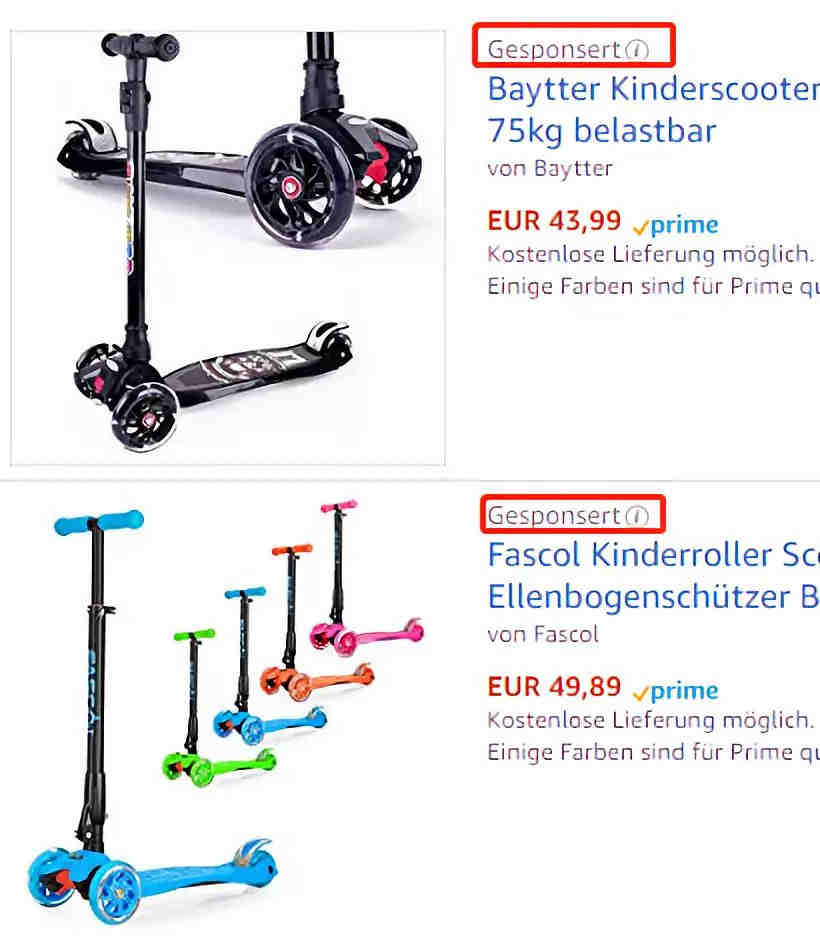820x942 pixels.
Task: Open the Fascol colorful scooters product image
Action: (x=228, y=713)
